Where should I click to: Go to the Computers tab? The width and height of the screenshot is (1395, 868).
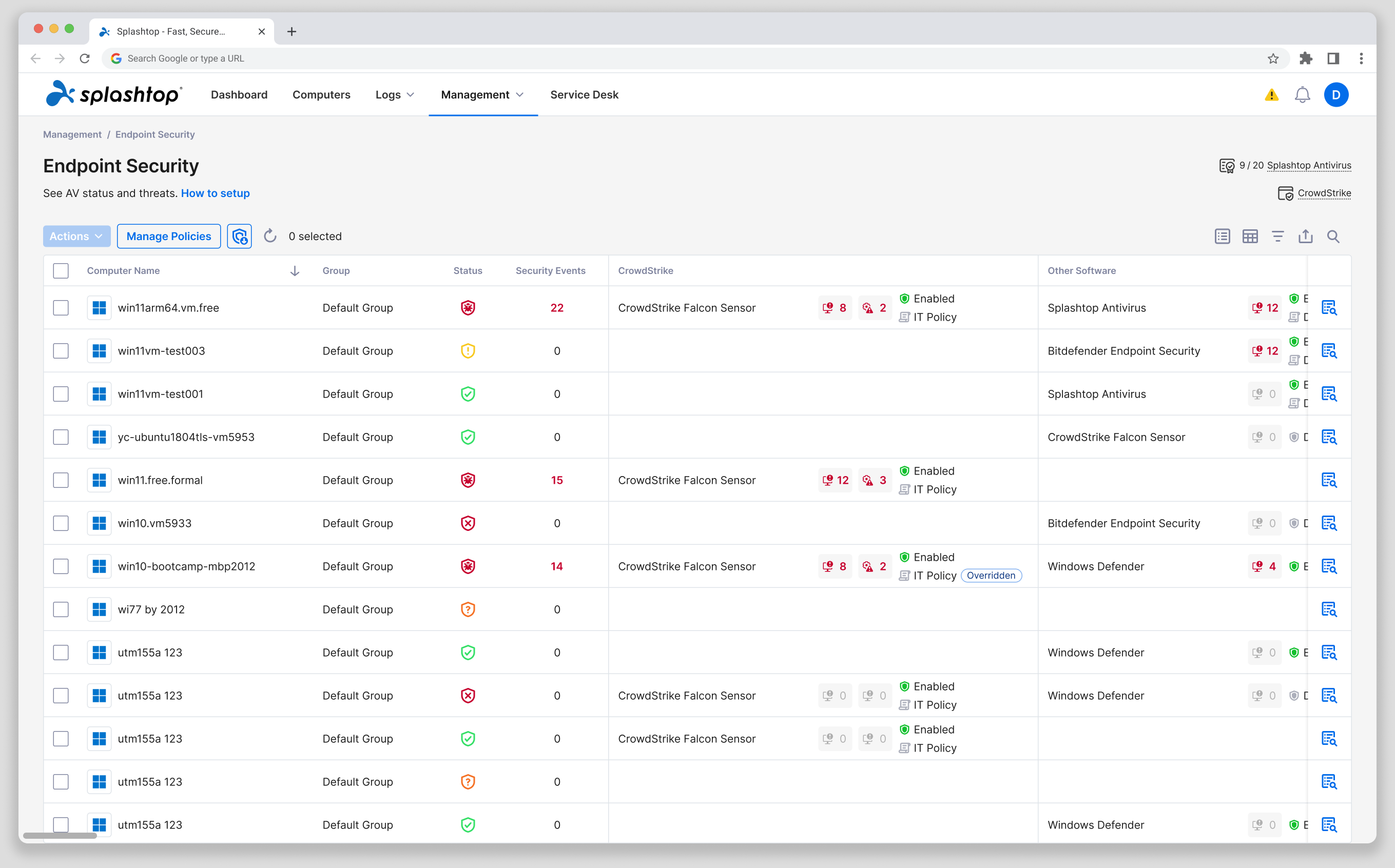321,95
